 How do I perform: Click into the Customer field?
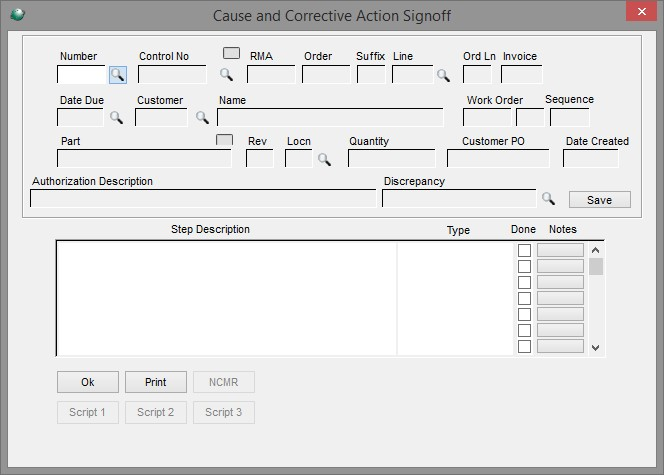click(x=161, y=117)
